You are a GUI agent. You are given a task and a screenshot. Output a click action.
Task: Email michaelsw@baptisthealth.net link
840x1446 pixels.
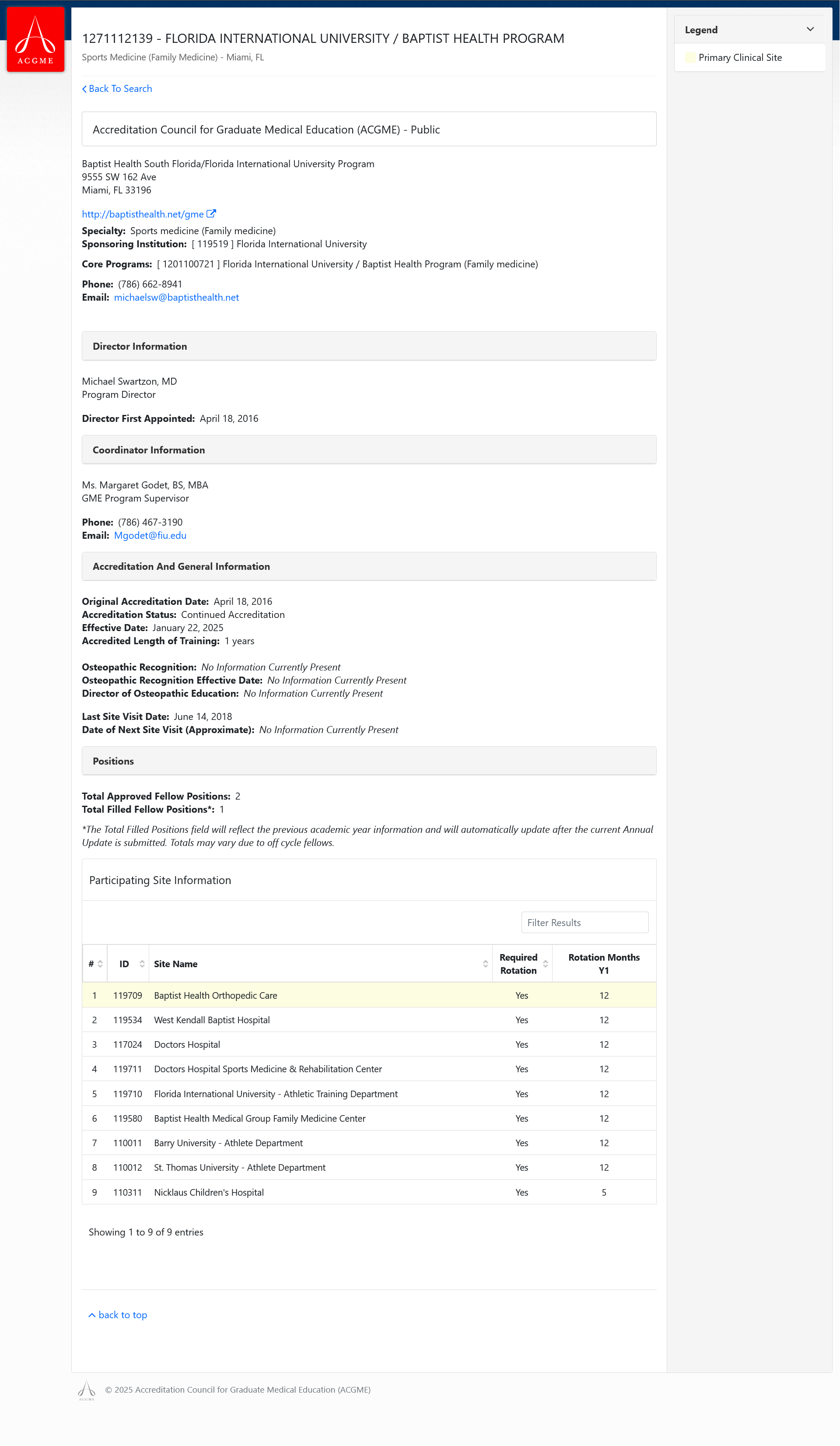tap(176, 297)
